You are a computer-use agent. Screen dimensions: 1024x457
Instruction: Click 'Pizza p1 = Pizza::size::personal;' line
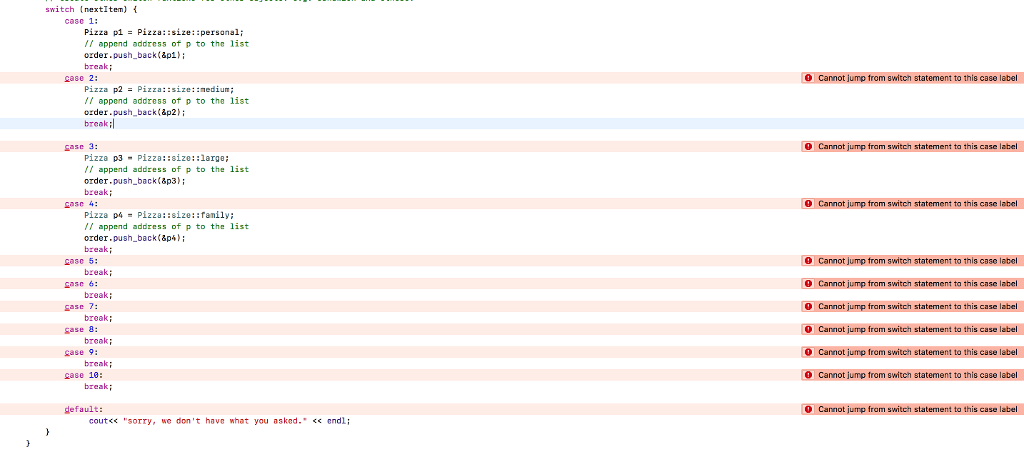click(163, 33)
